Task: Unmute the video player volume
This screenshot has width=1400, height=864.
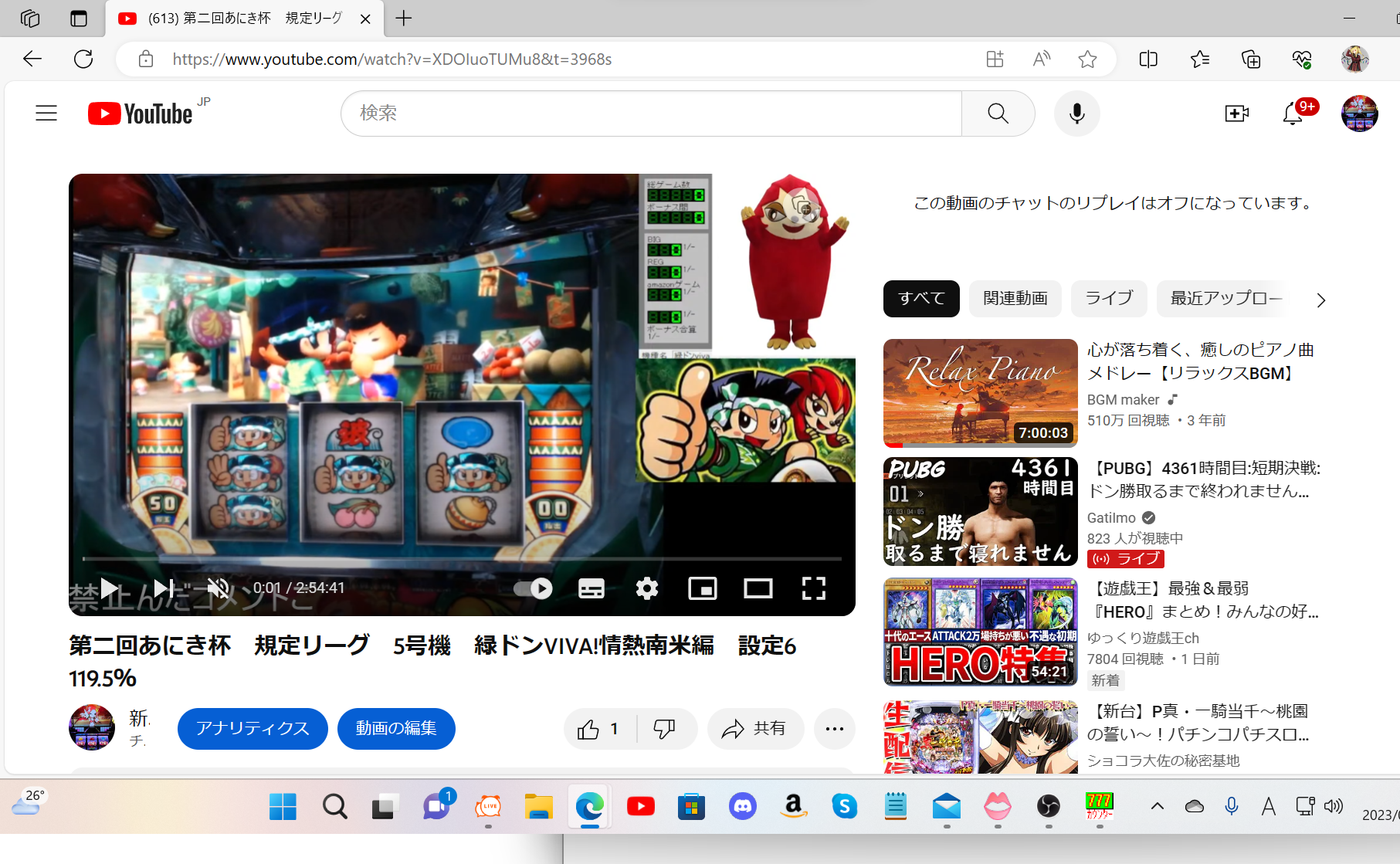Action: tap(219, 588)
